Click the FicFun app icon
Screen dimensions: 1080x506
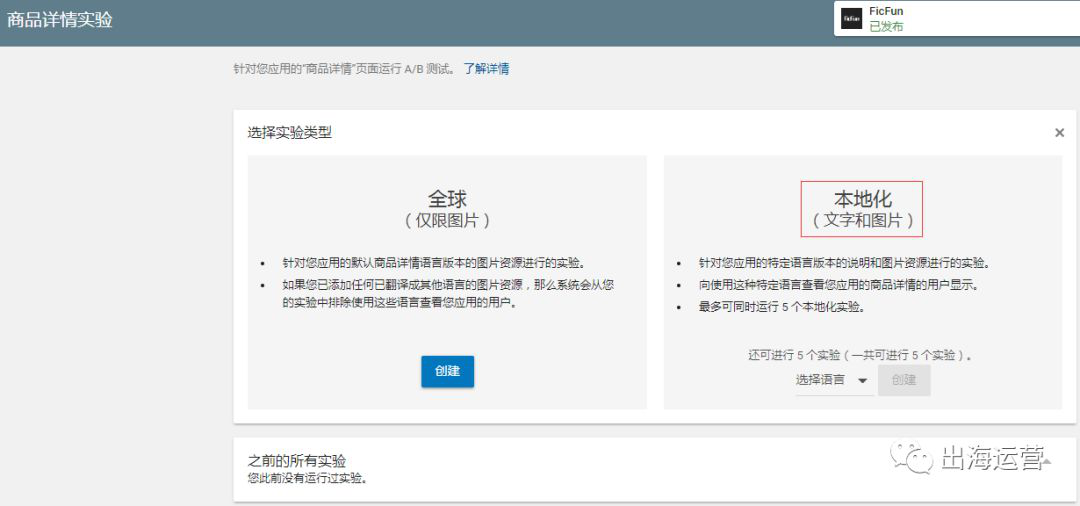coord(851,19)
